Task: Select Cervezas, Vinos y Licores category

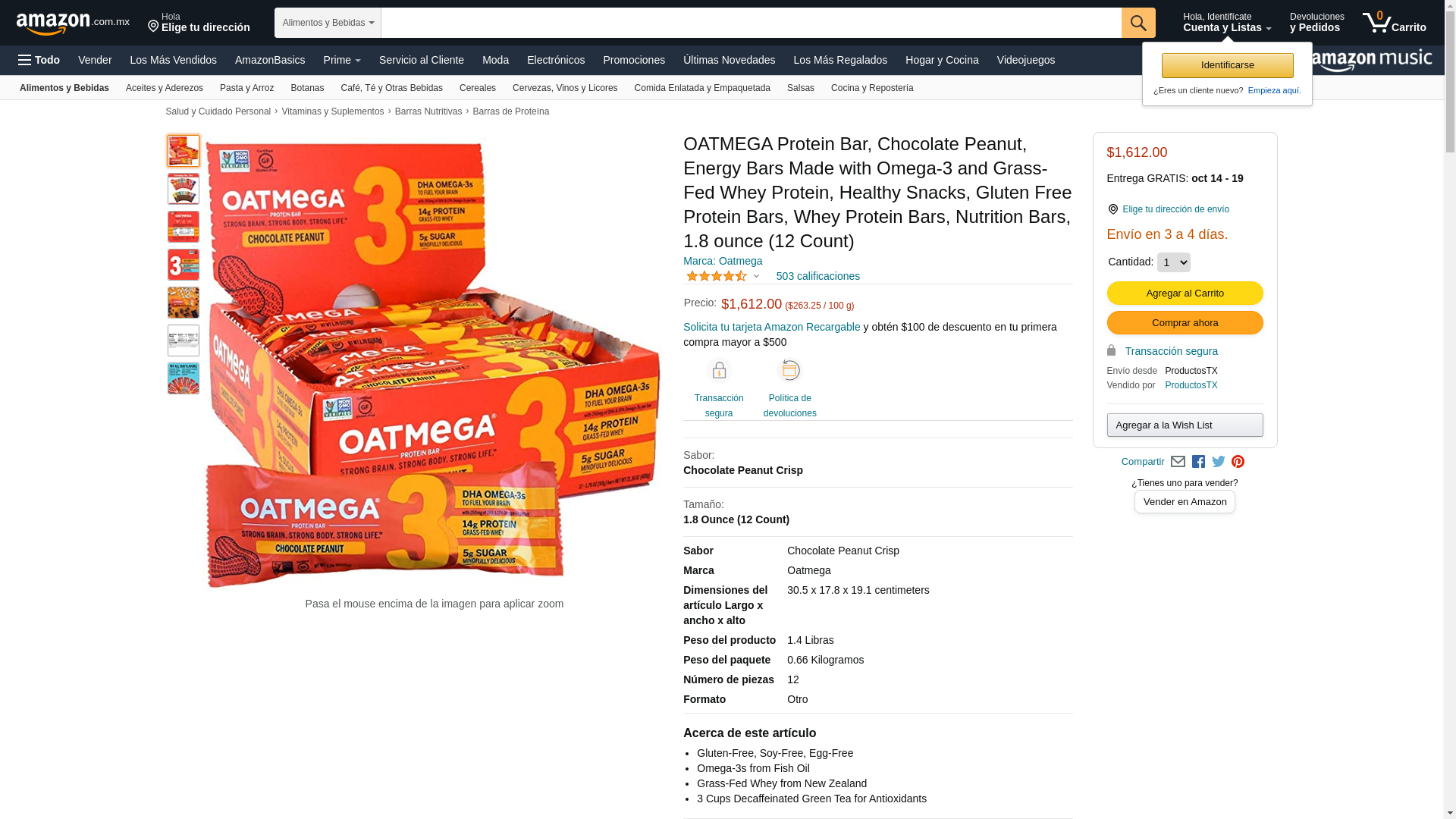Action: [565, 88]
